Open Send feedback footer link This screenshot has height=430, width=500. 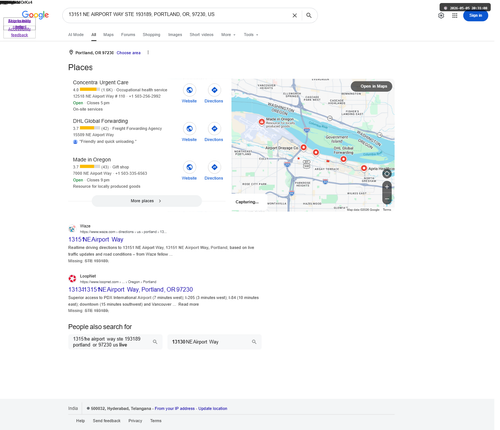[107, 421]
